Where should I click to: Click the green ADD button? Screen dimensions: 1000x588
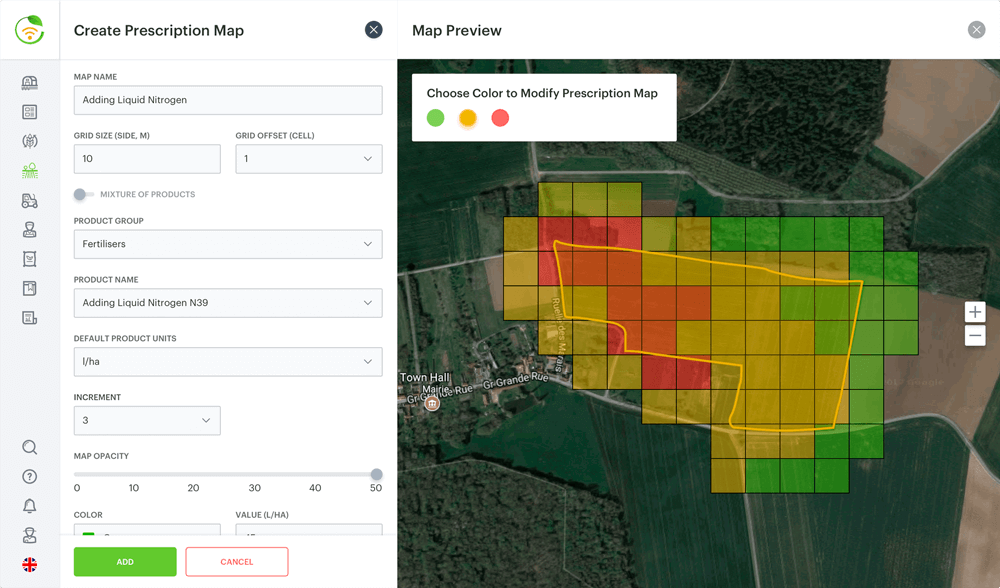pos(125,562)
